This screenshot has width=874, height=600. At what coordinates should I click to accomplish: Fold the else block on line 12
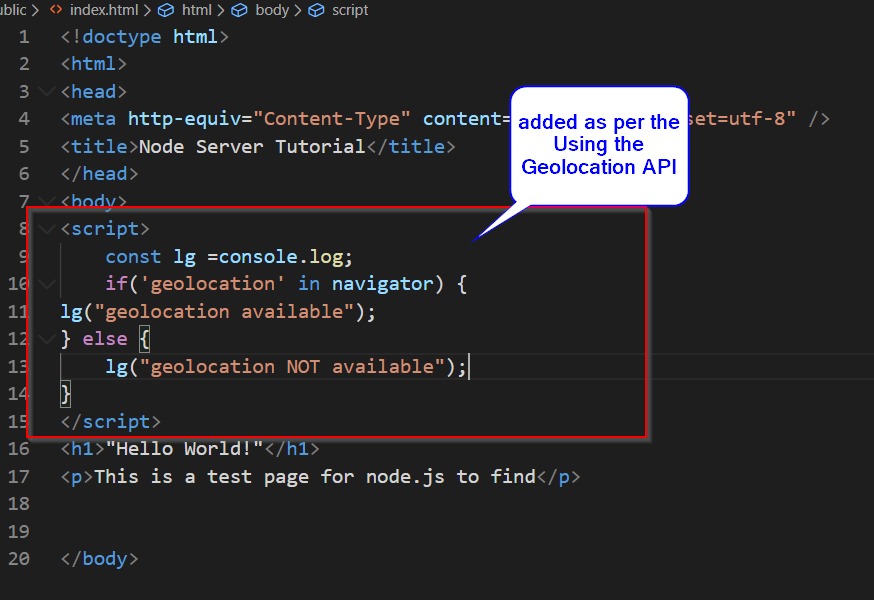point(46,339)
